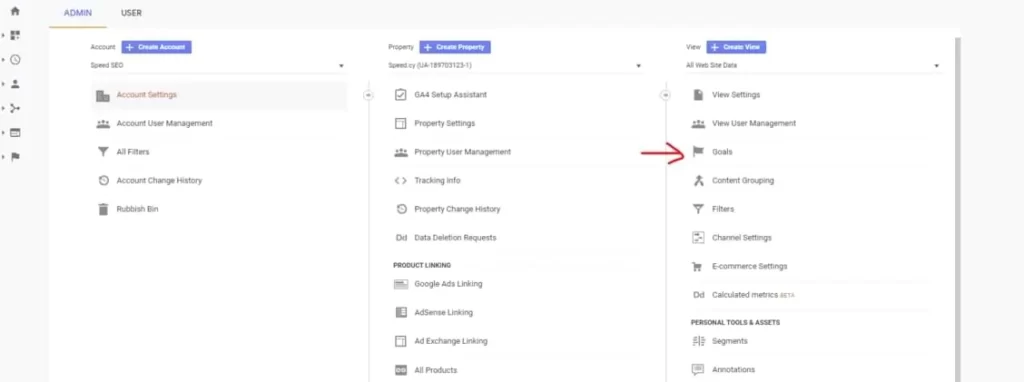
Task: Open Customisation dashboards icon in sidebar
Action: coord(15,35)
